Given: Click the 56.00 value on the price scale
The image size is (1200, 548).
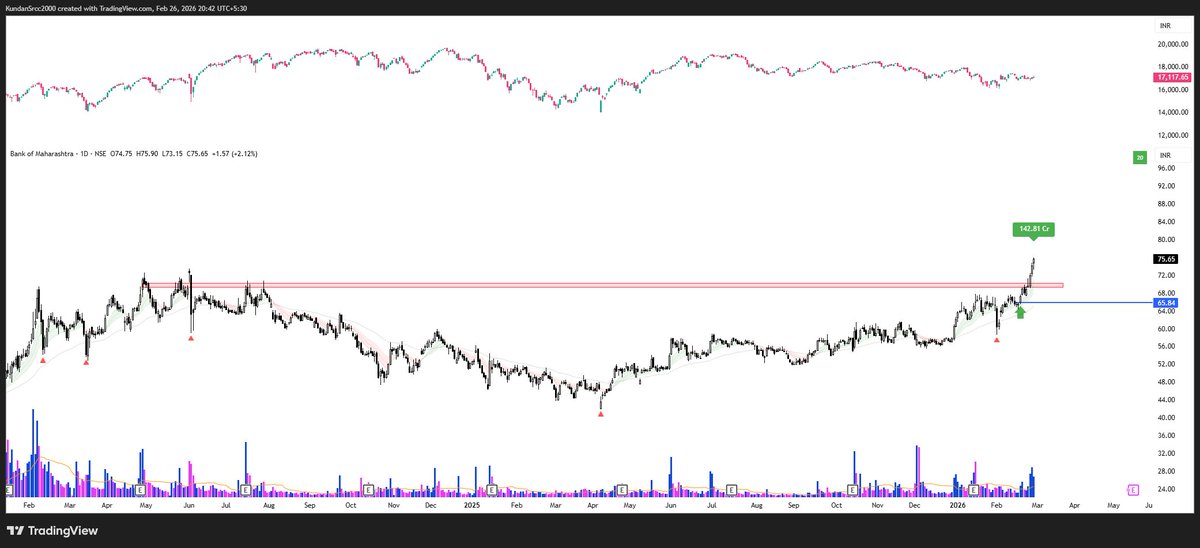Looking at the screenshot, I should click(1166, 346).
